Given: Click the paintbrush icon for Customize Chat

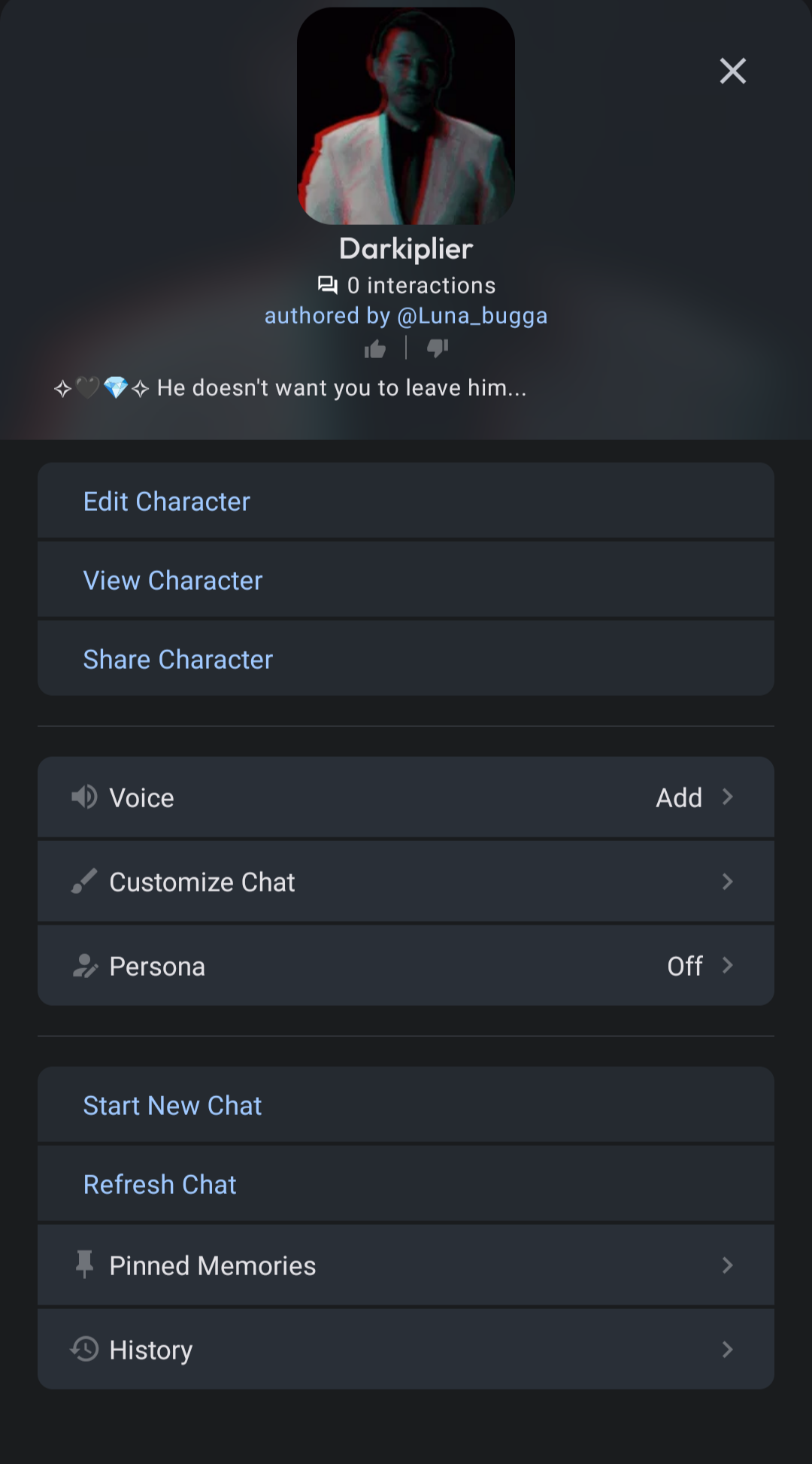Looking at the screenshot, I should click(83, 881).
